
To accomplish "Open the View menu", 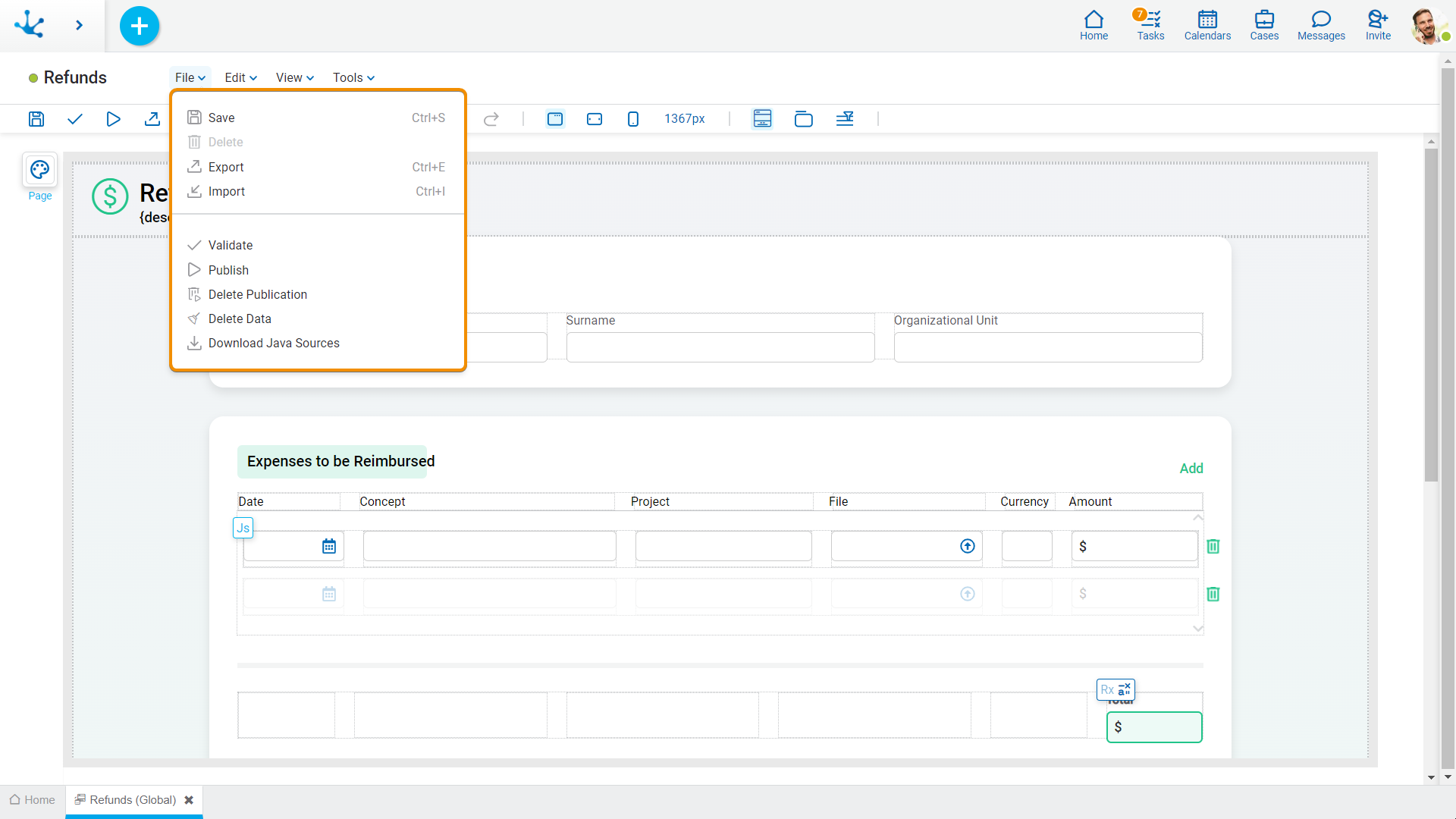I will click(294, 77).
